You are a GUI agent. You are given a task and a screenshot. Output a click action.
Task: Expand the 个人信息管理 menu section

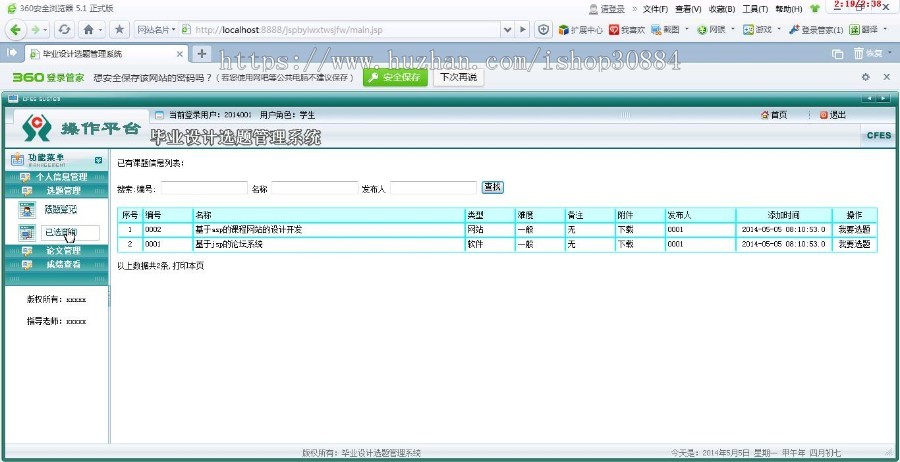56,177
